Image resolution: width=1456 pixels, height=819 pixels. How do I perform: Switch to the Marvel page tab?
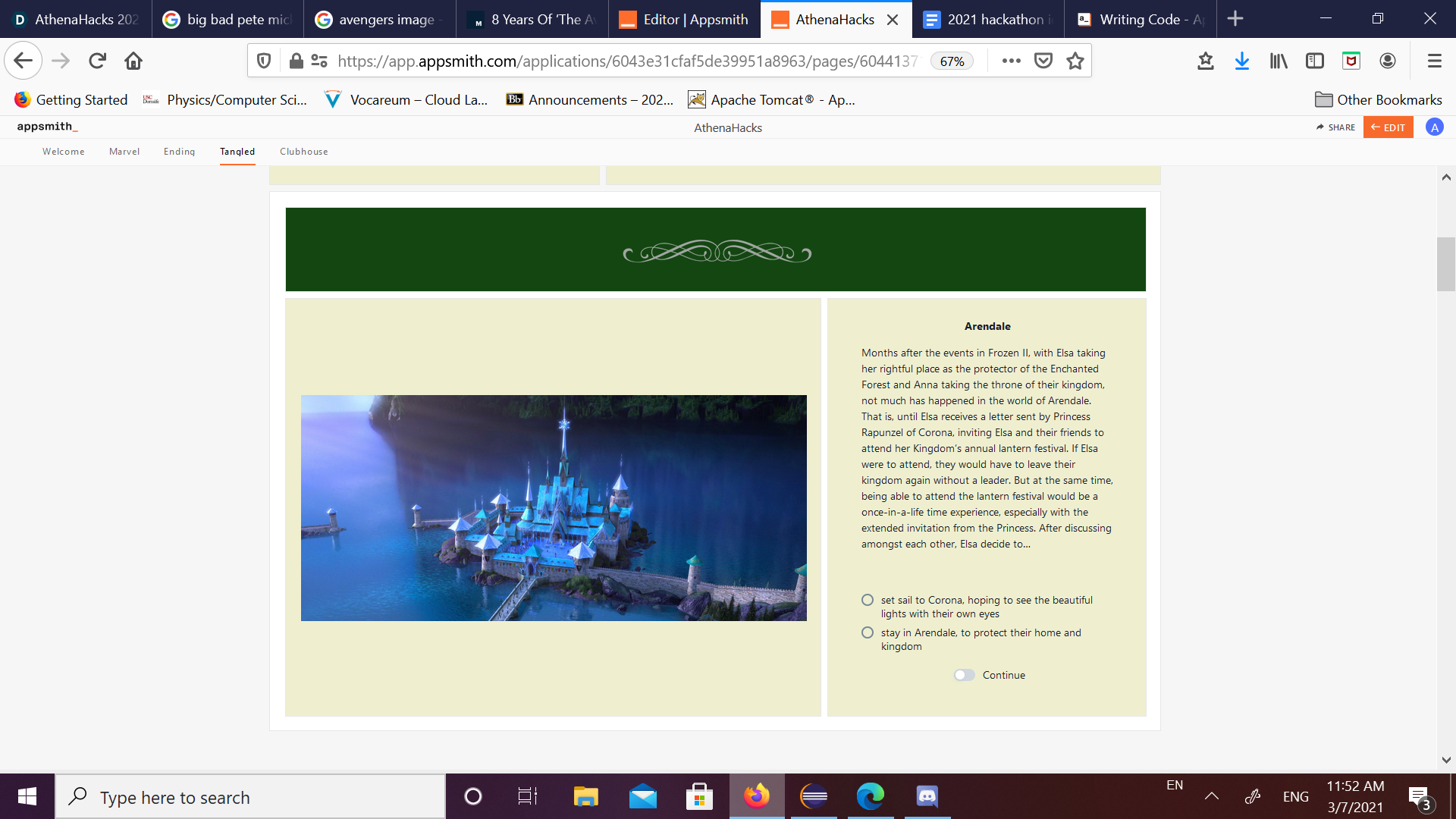(x=124, y=152)
